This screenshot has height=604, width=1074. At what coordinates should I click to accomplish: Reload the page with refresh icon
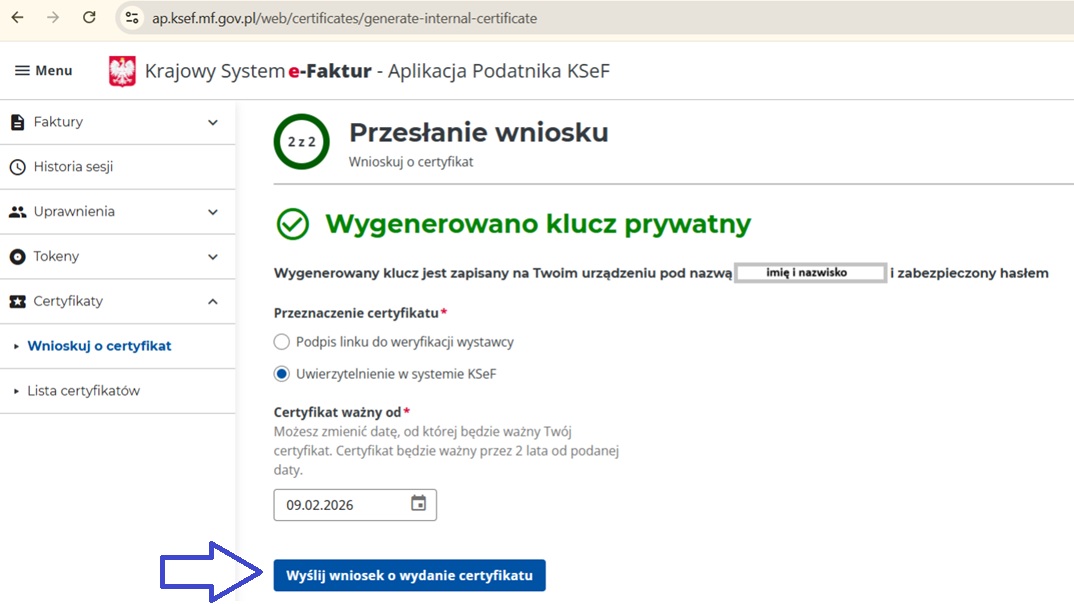coord(89,18)
